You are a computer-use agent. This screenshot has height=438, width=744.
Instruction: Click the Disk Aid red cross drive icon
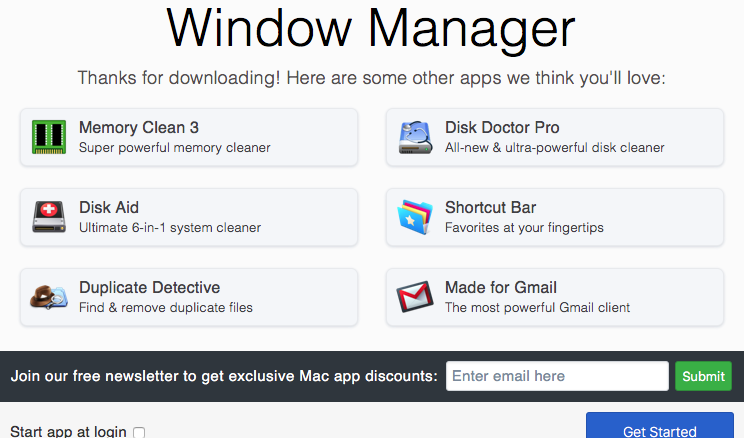[x=49, y=217]
